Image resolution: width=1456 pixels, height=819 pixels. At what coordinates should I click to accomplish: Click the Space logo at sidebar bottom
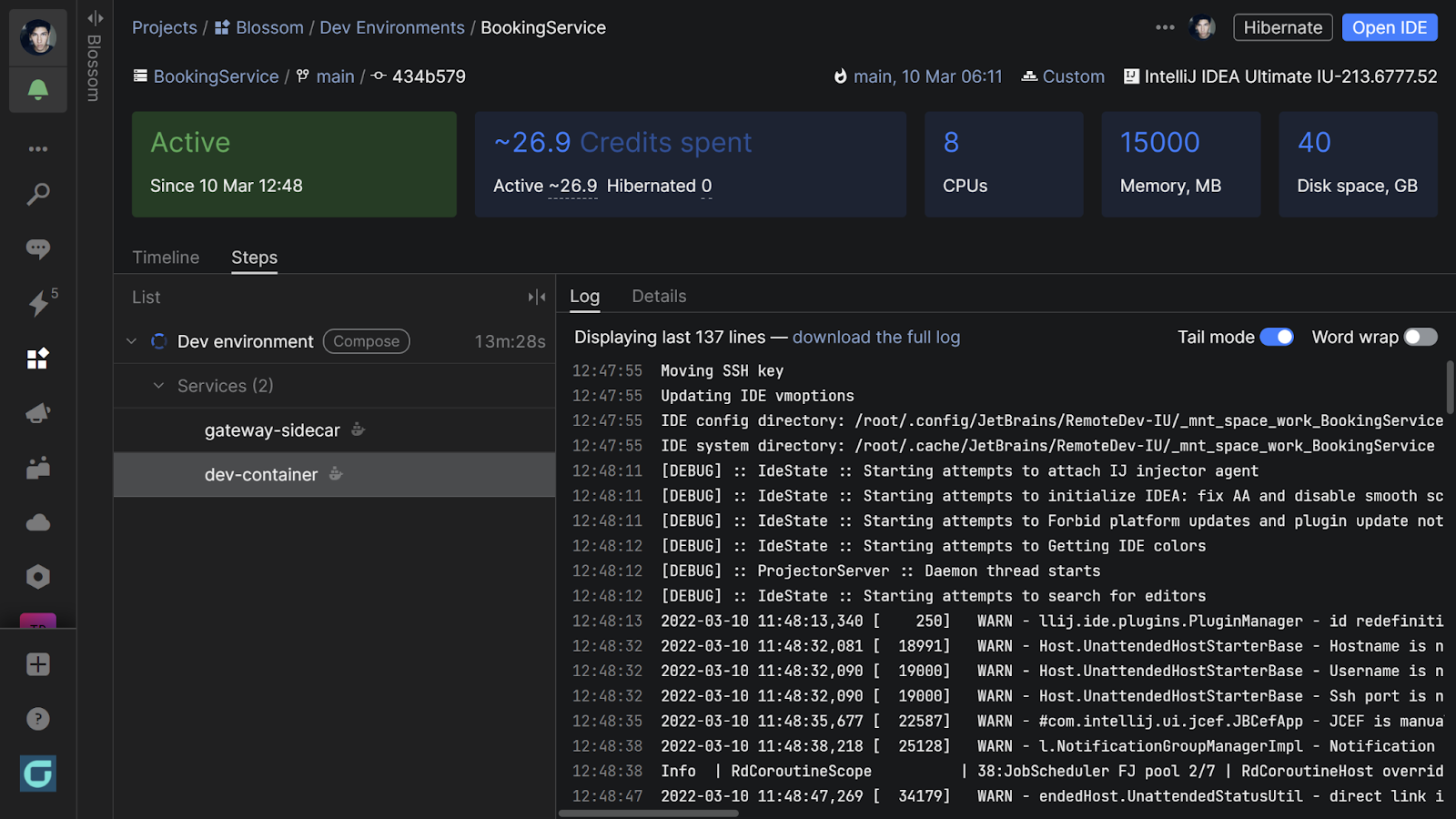tap(38, 773)
